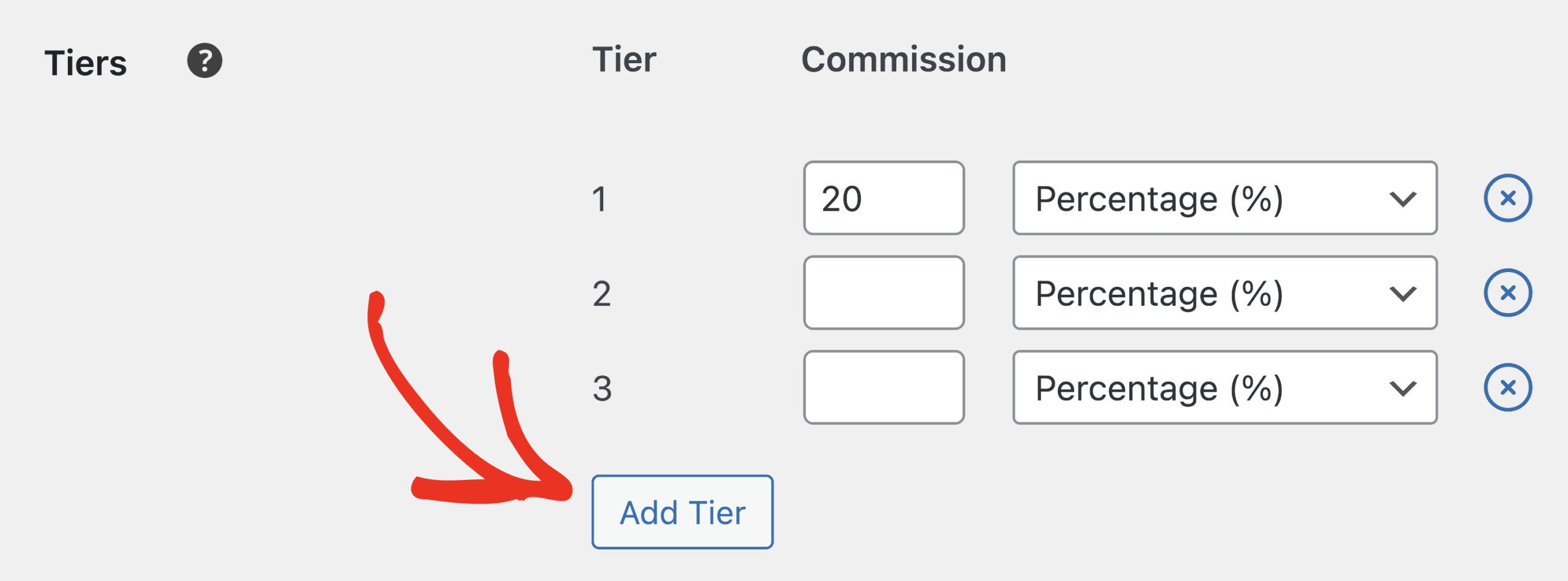This screenshot has height=581, width=1568.
Task: Select the empty commission field for tier 2
Action: pos(884,293)
